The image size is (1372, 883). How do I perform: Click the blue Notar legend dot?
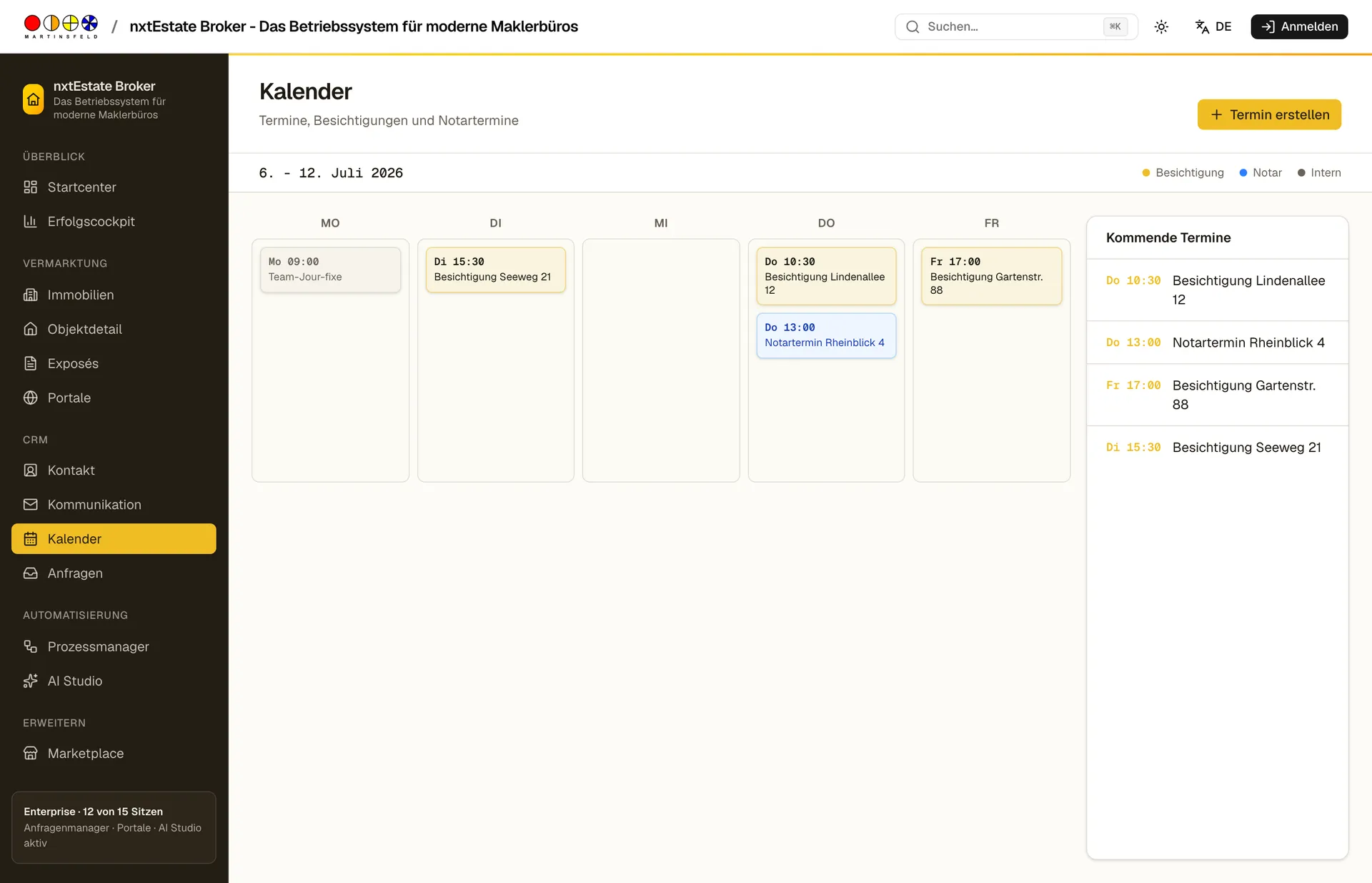(1243, 173)
